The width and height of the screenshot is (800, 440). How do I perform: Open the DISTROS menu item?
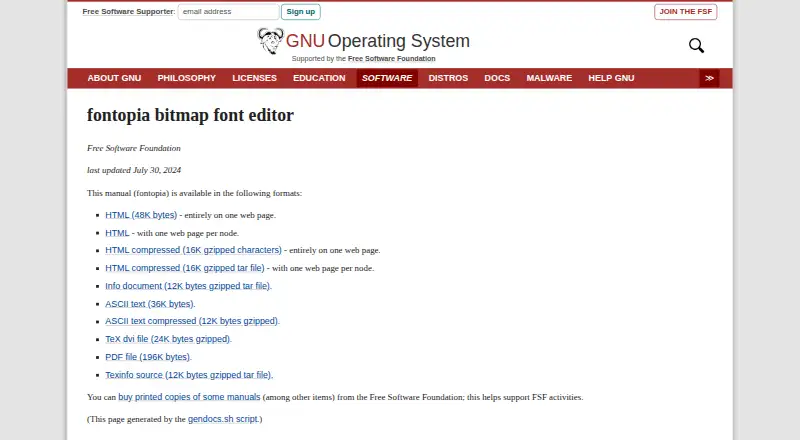click(x=448, y=78)
